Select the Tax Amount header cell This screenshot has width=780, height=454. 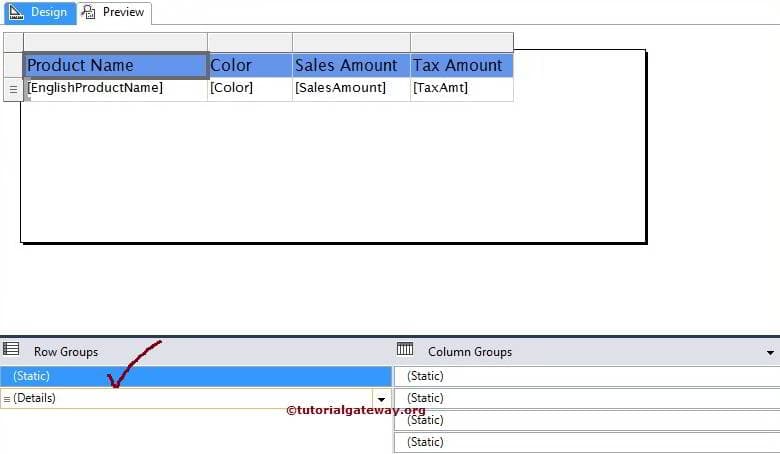click(x=462, y=65)
